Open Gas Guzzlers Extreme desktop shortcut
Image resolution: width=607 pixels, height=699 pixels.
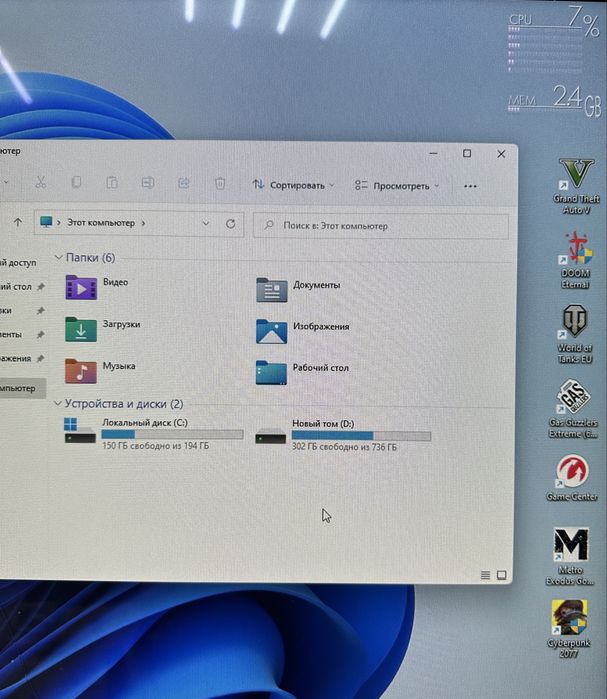click(574, 409)
